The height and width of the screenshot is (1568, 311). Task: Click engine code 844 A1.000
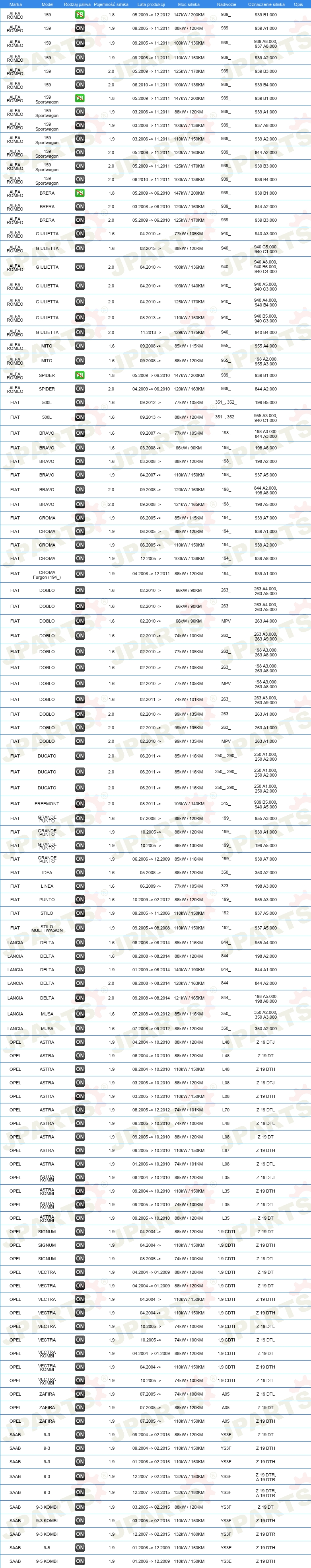click(266, 970)
